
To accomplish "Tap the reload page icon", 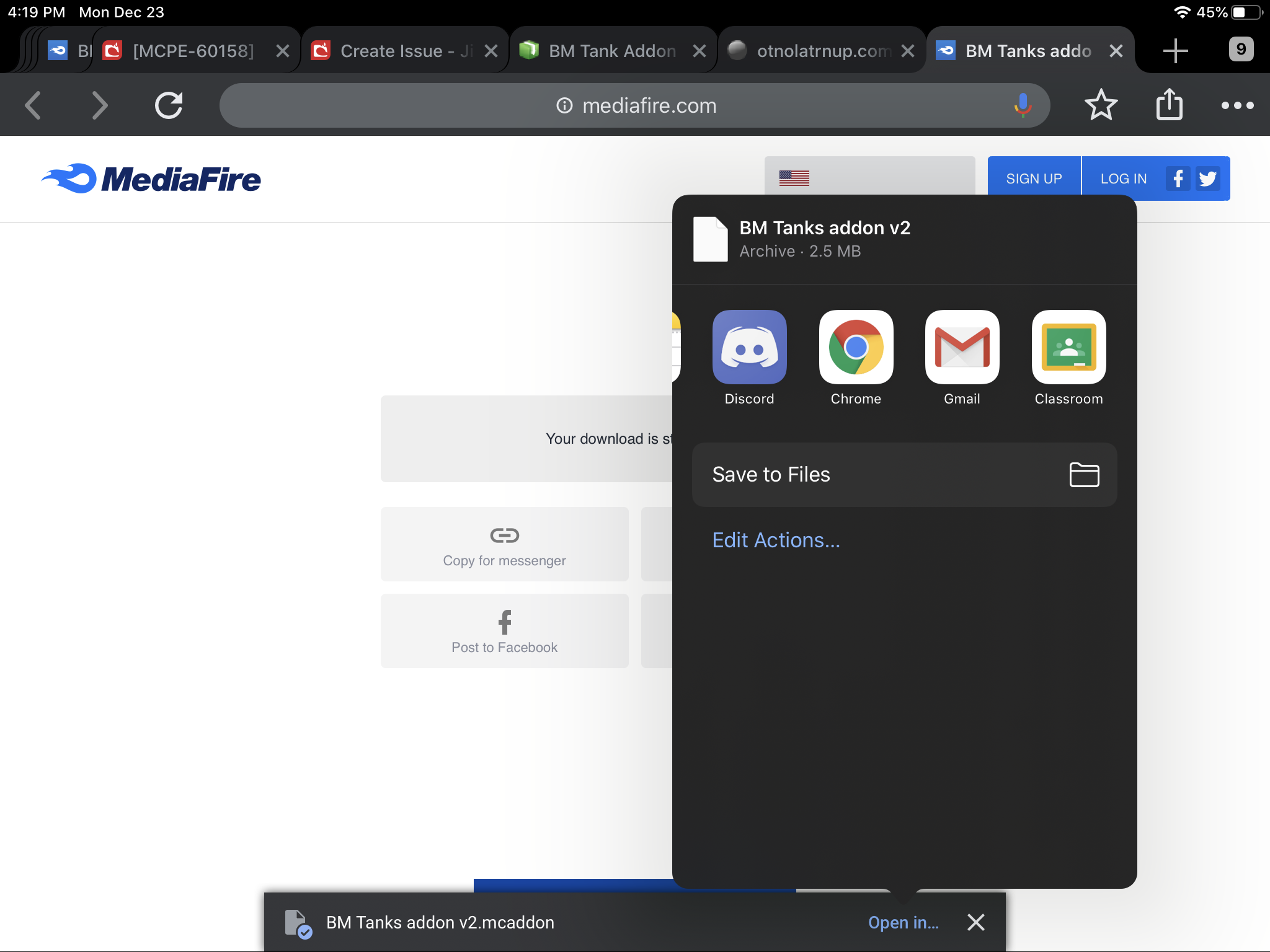I will 169,105.
